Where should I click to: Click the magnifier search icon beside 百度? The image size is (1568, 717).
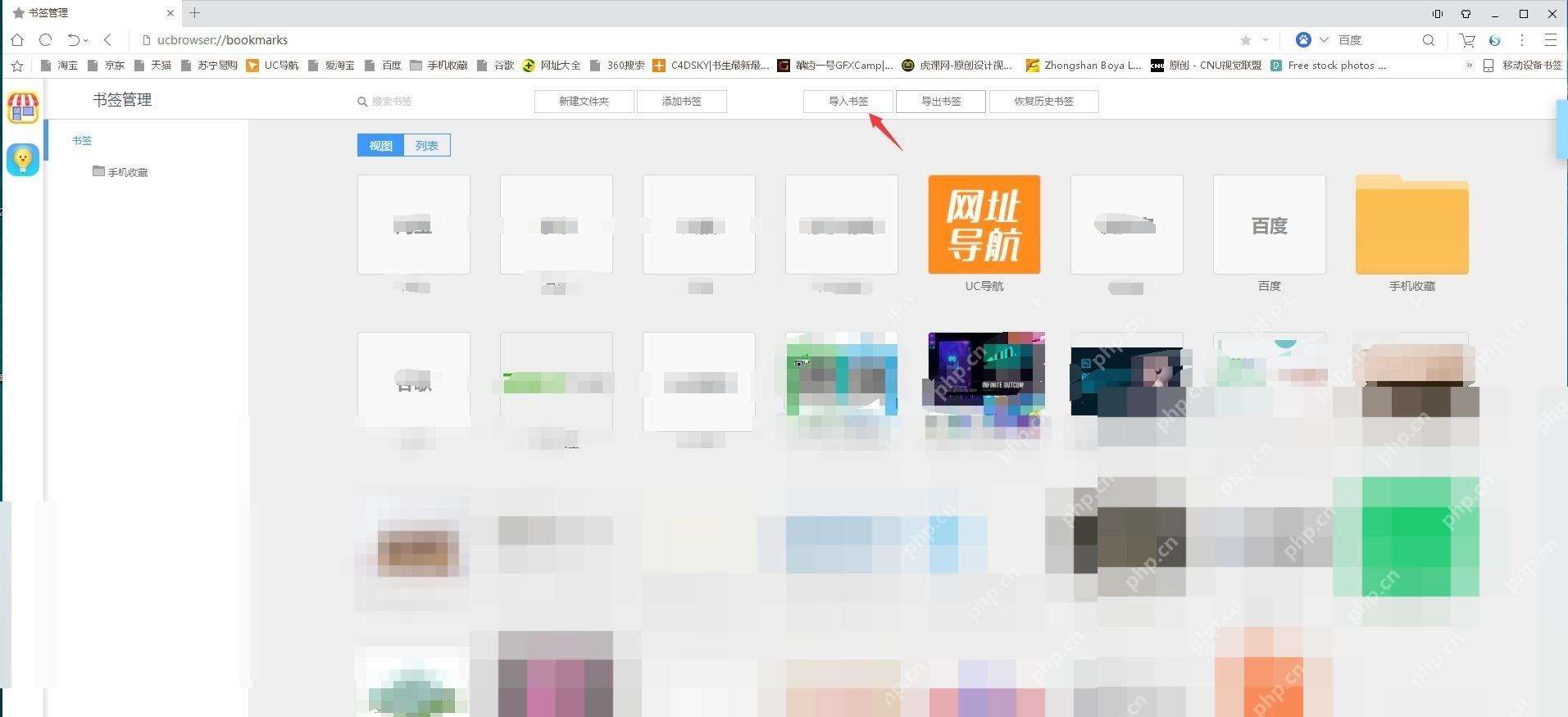tap(1429, 40)
